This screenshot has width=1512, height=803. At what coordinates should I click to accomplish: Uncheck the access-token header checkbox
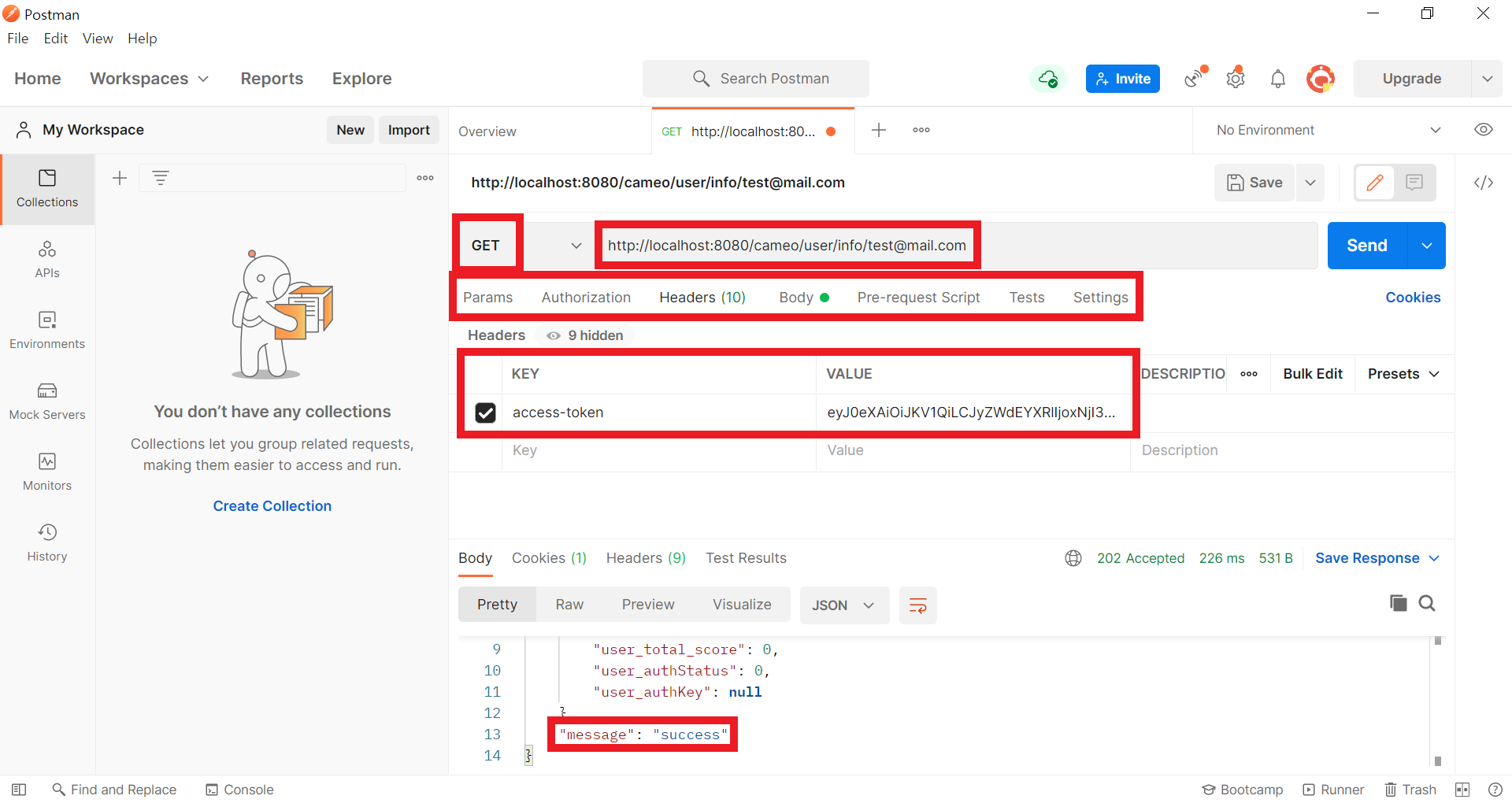[x=485, y=413]
